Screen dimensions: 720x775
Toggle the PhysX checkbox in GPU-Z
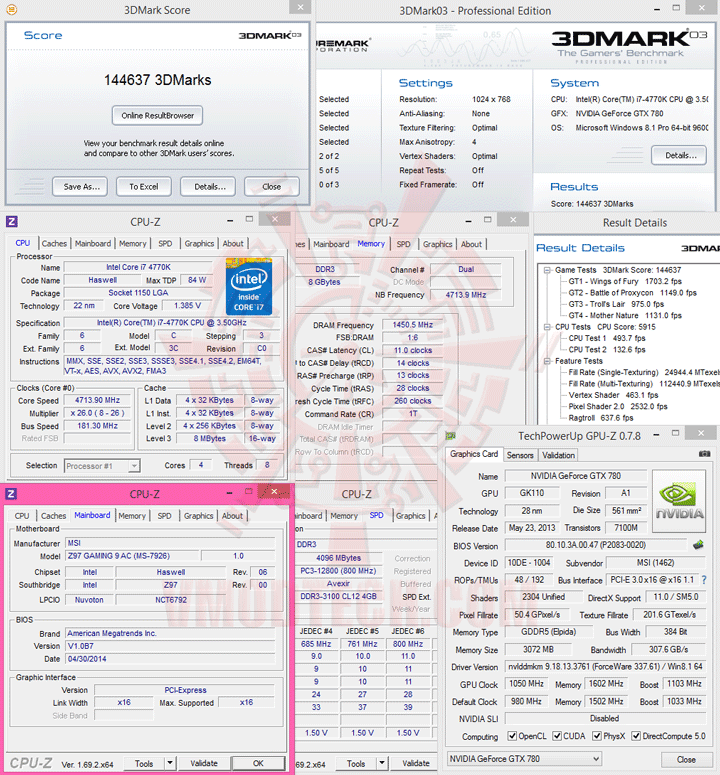(596, 736)
